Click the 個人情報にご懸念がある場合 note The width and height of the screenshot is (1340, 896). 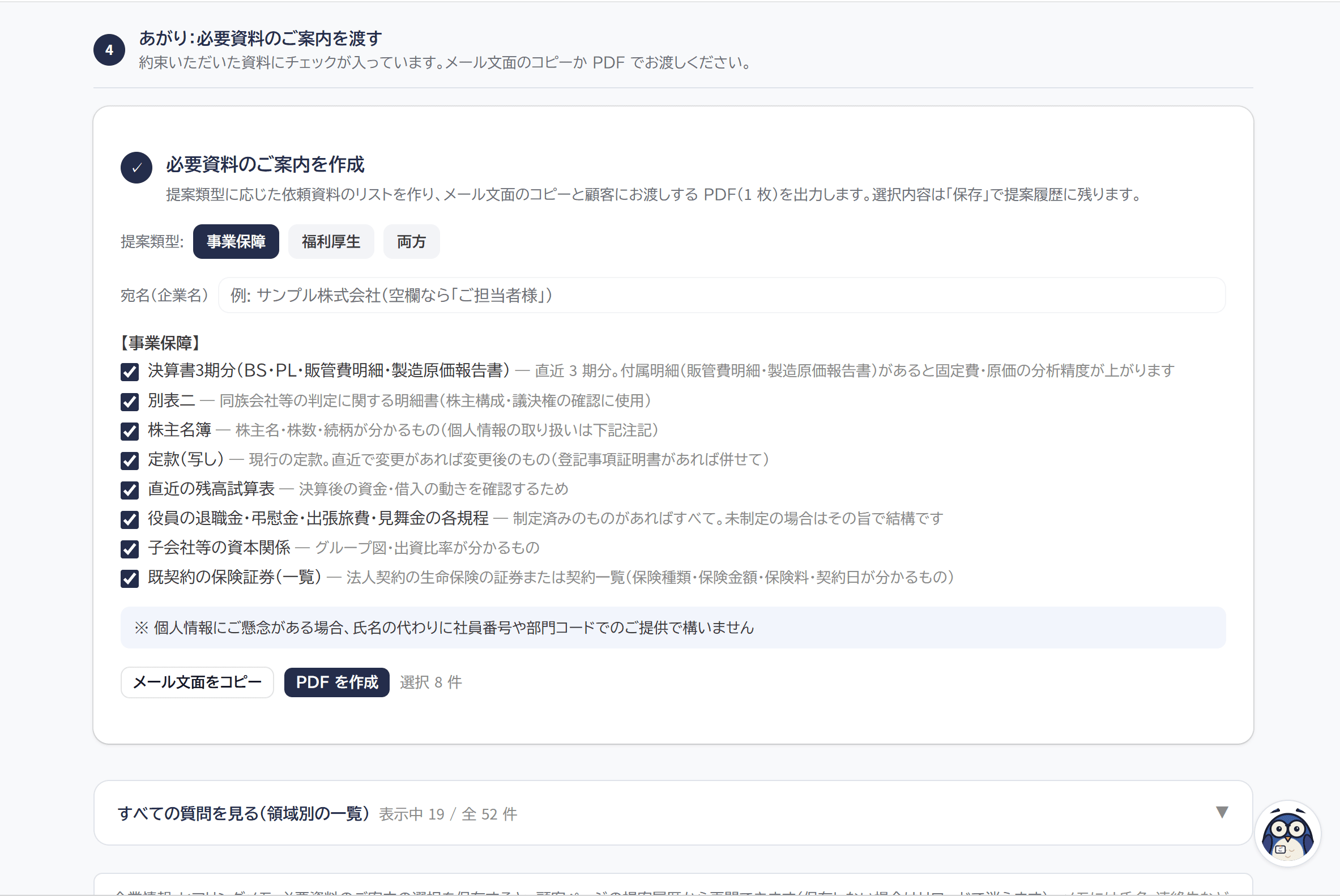coord(673,628)
